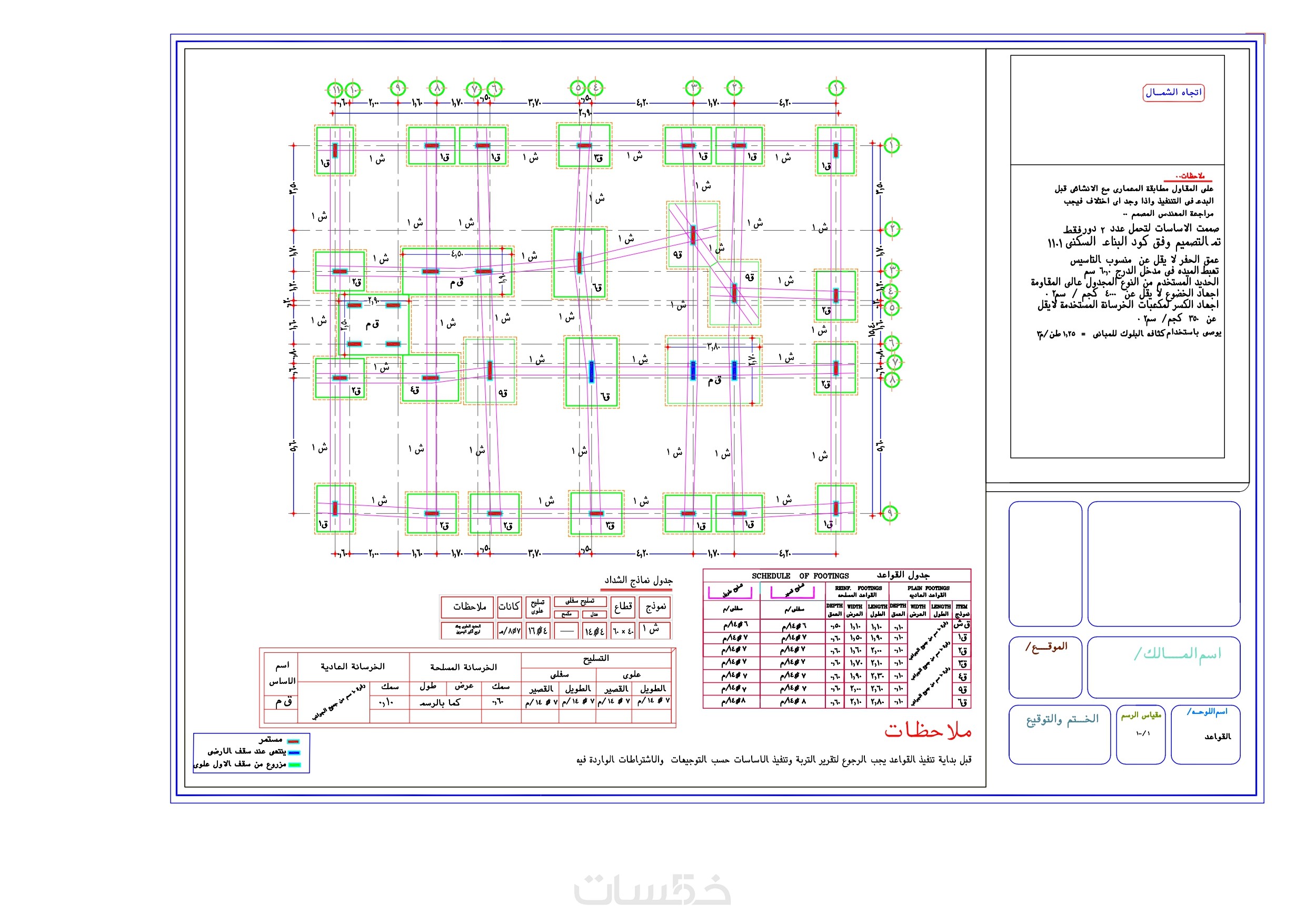The height and width of the screenshot is (924, 1306).
Task: Click the drawing scale box 'مقياس الرسم'
Action: 1141,734
